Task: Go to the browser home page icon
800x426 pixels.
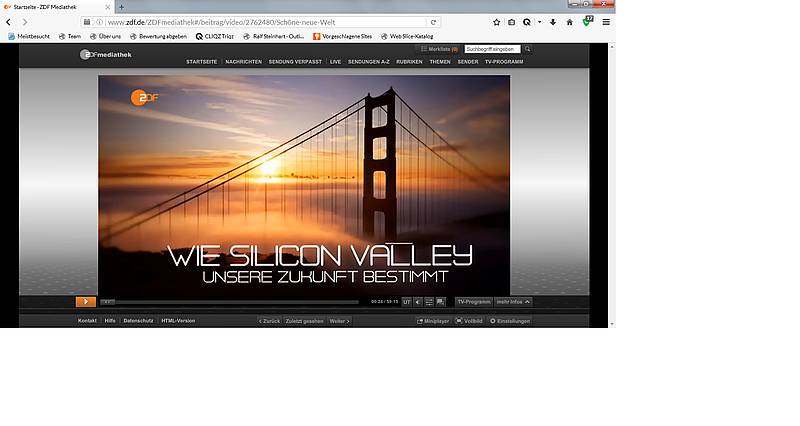Action: tap(569, 22)
